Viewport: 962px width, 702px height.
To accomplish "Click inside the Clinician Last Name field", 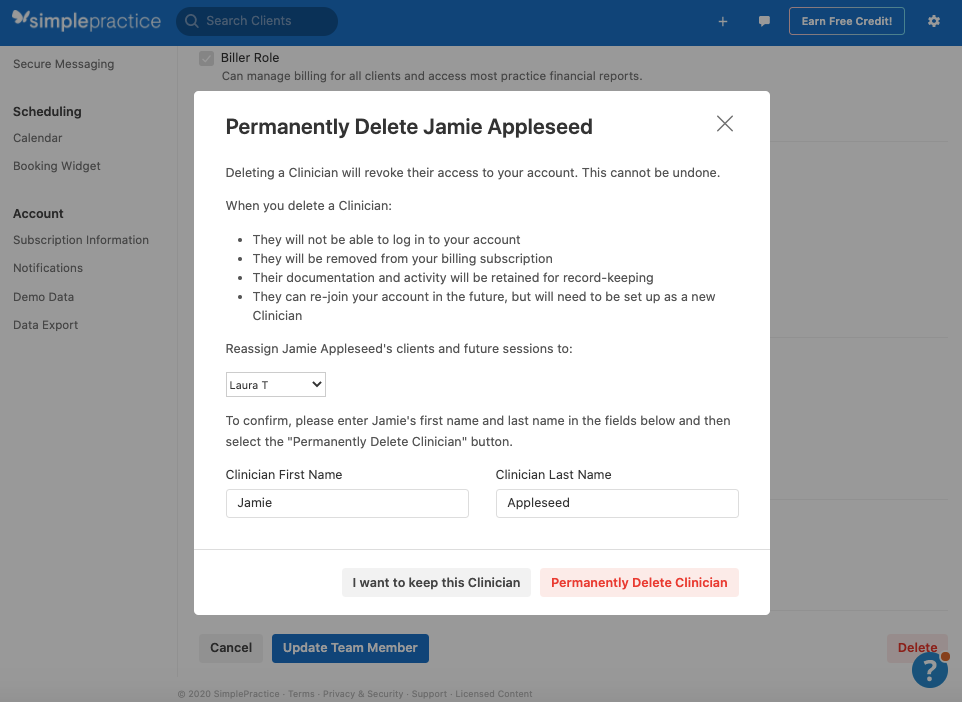I will [x=616, y=503].
